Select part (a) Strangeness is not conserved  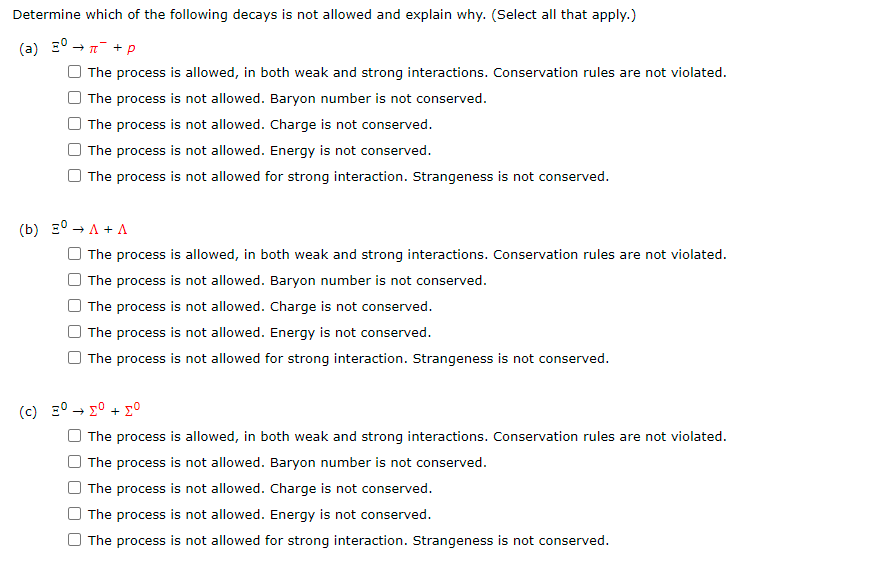pos(74,176)
